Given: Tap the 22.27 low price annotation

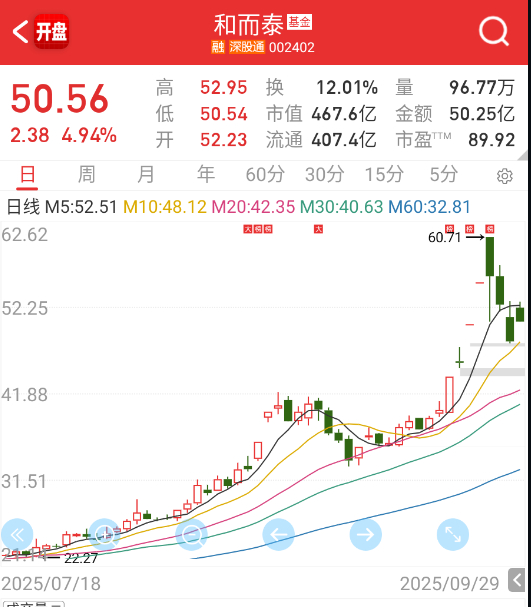Looking at the screenshot, I should click(81, 558).
